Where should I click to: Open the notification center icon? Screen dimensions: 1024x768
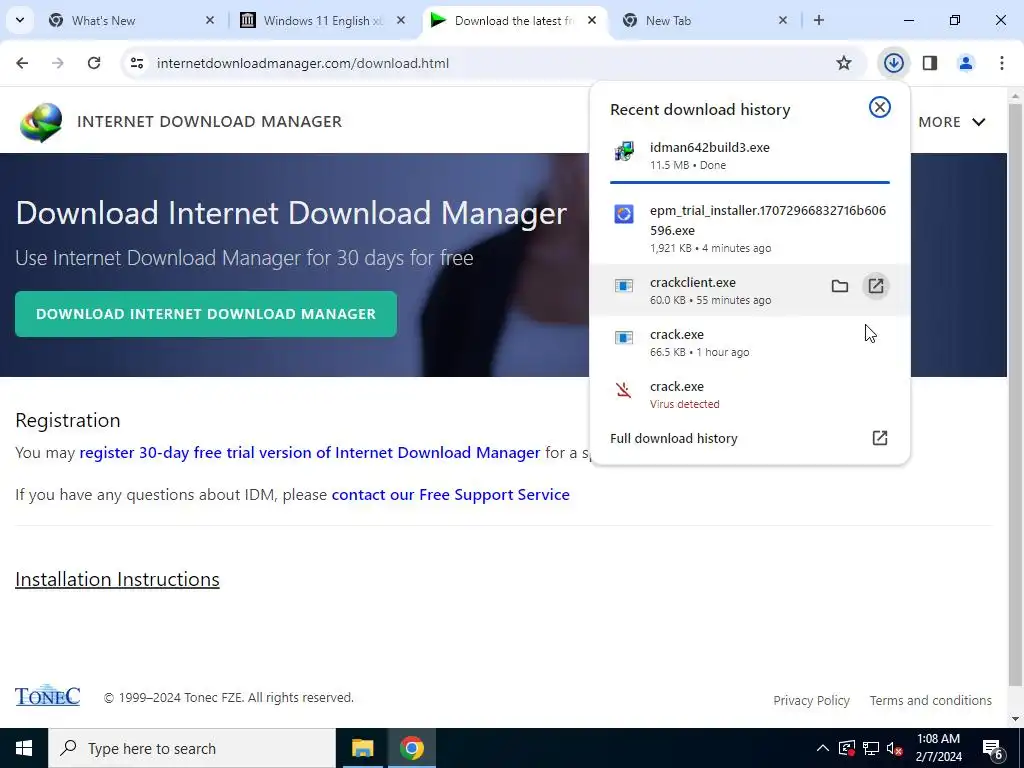coord(993,749)
